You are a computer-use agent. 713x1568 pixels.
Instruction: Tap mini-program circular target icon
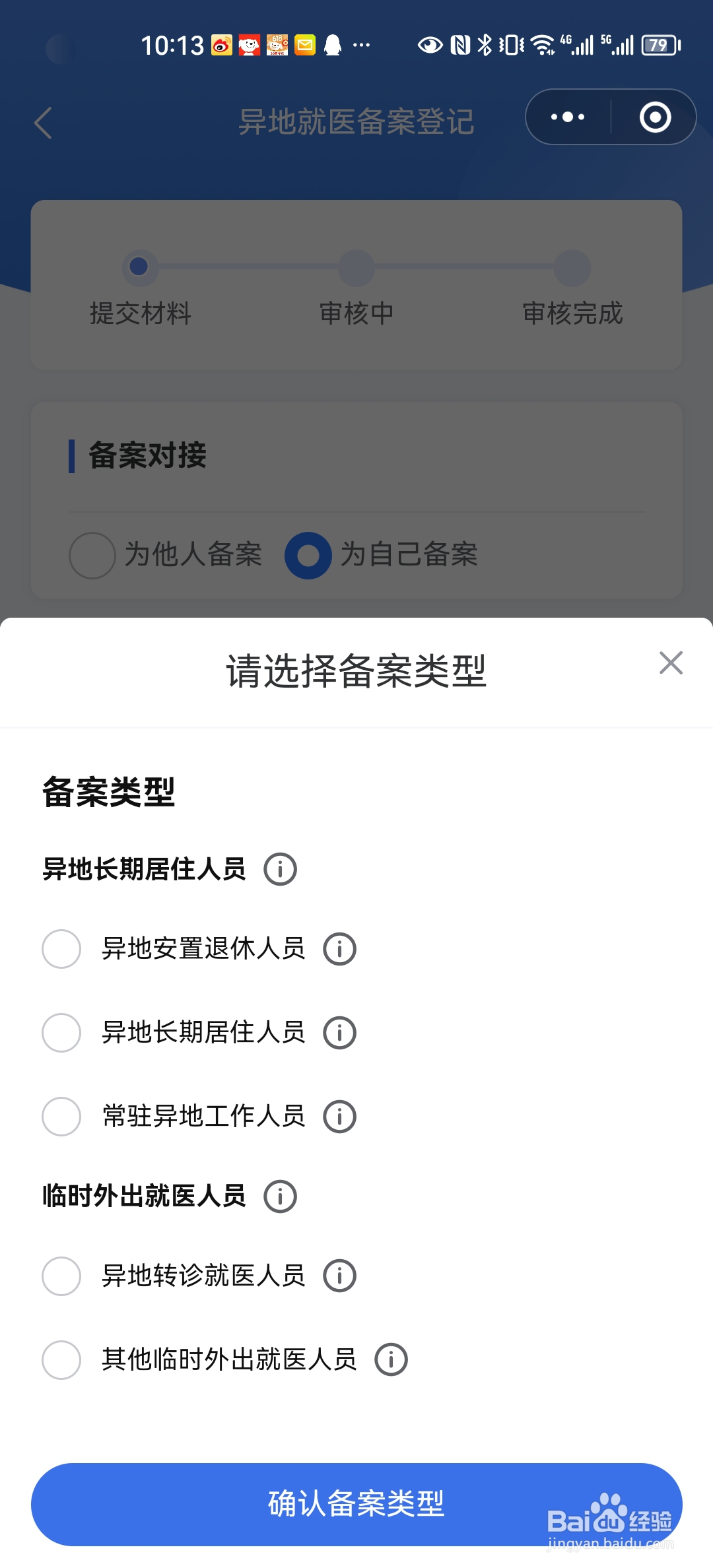(x=655, y=117)
